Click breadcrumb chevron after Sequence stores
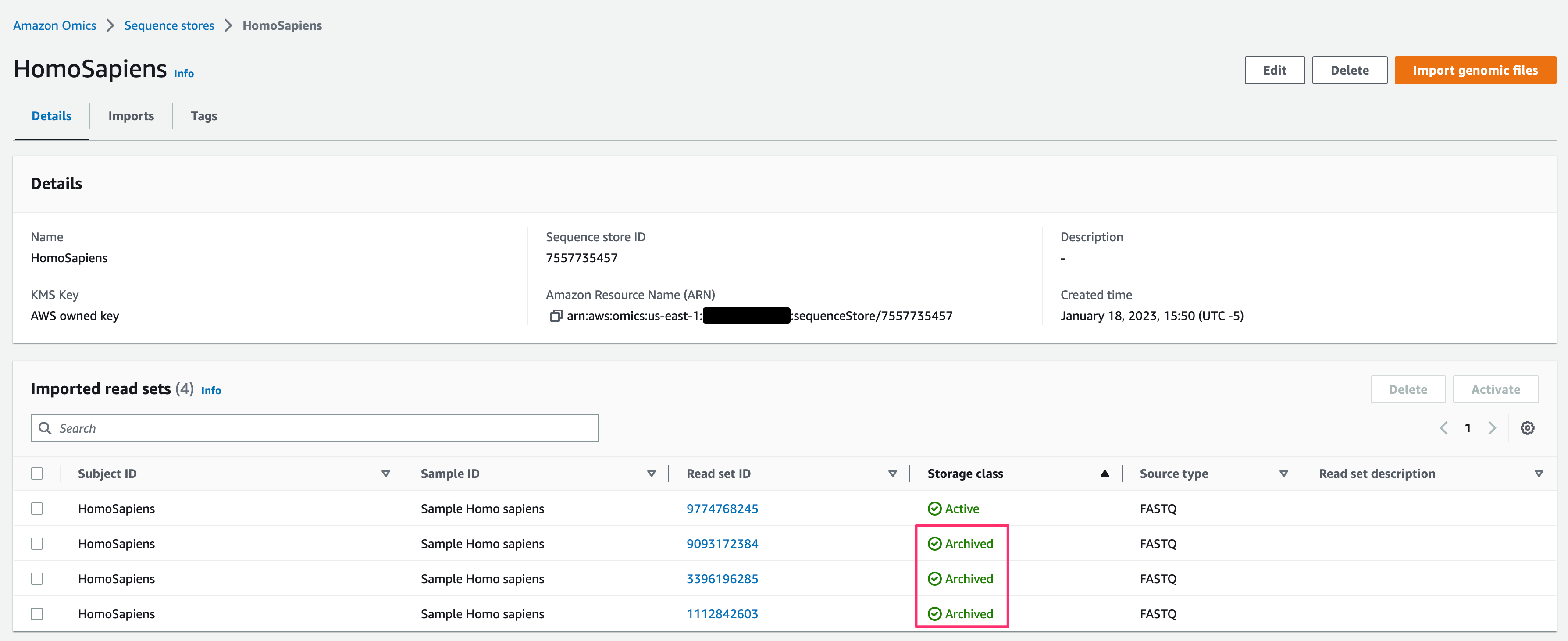This screenshot has width=1568, height=641. point(228,25)
